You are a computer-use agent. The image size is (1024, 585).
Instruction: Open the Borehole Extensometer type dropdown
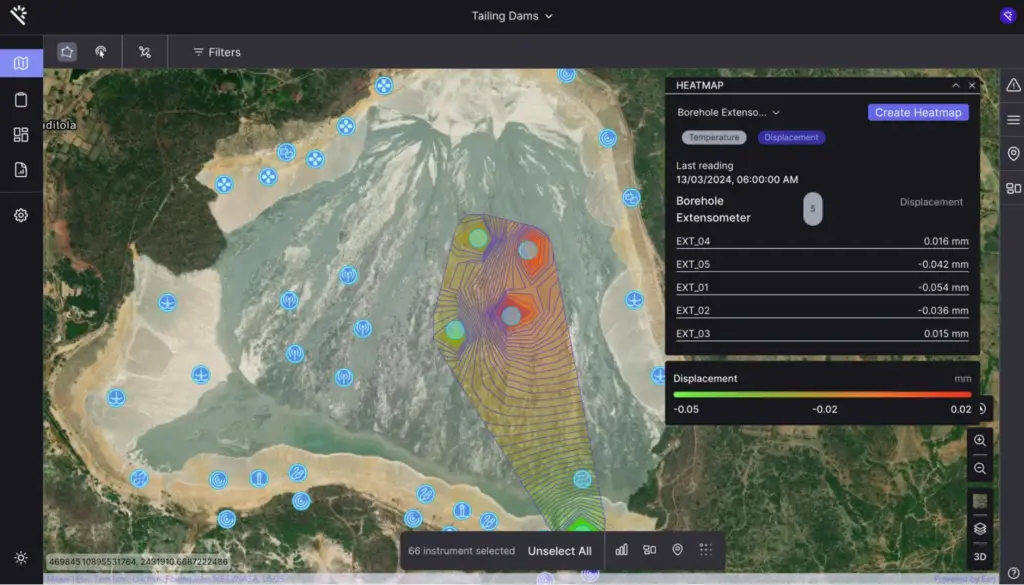pyautogui.click(x=728, y=113)
